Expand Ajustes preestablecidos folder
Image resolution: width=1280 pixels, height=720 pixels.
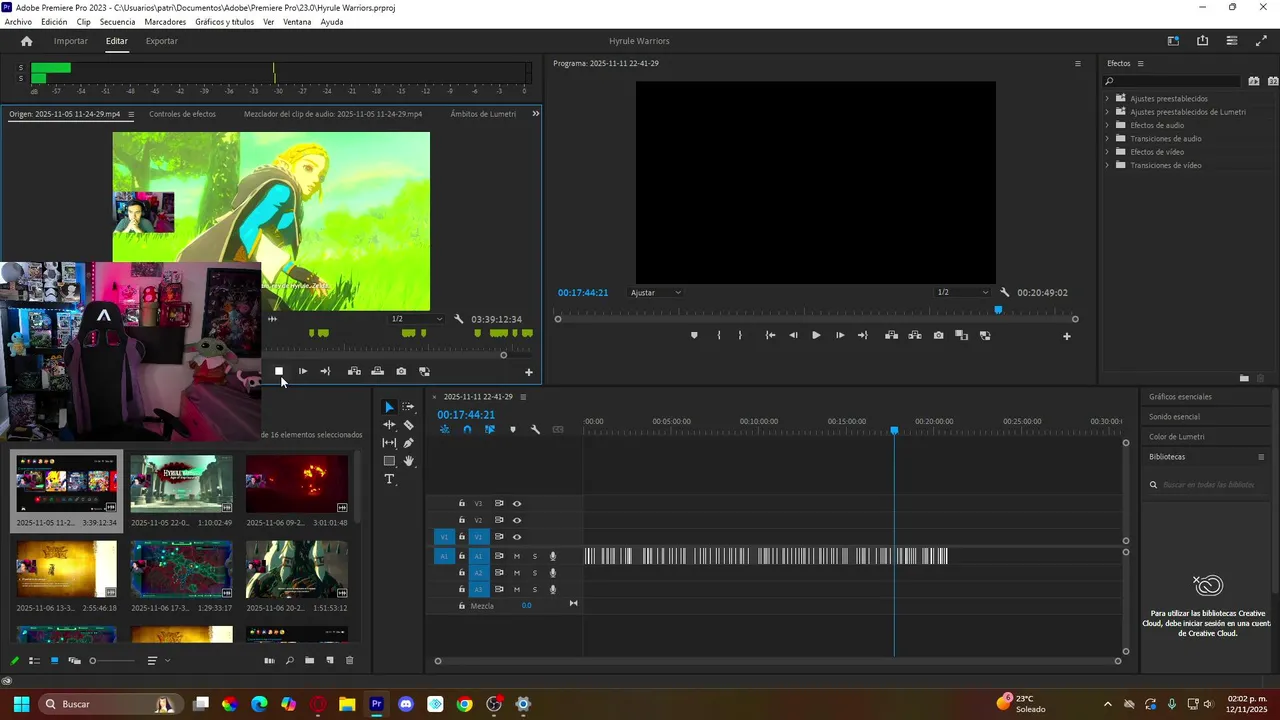1107,99
